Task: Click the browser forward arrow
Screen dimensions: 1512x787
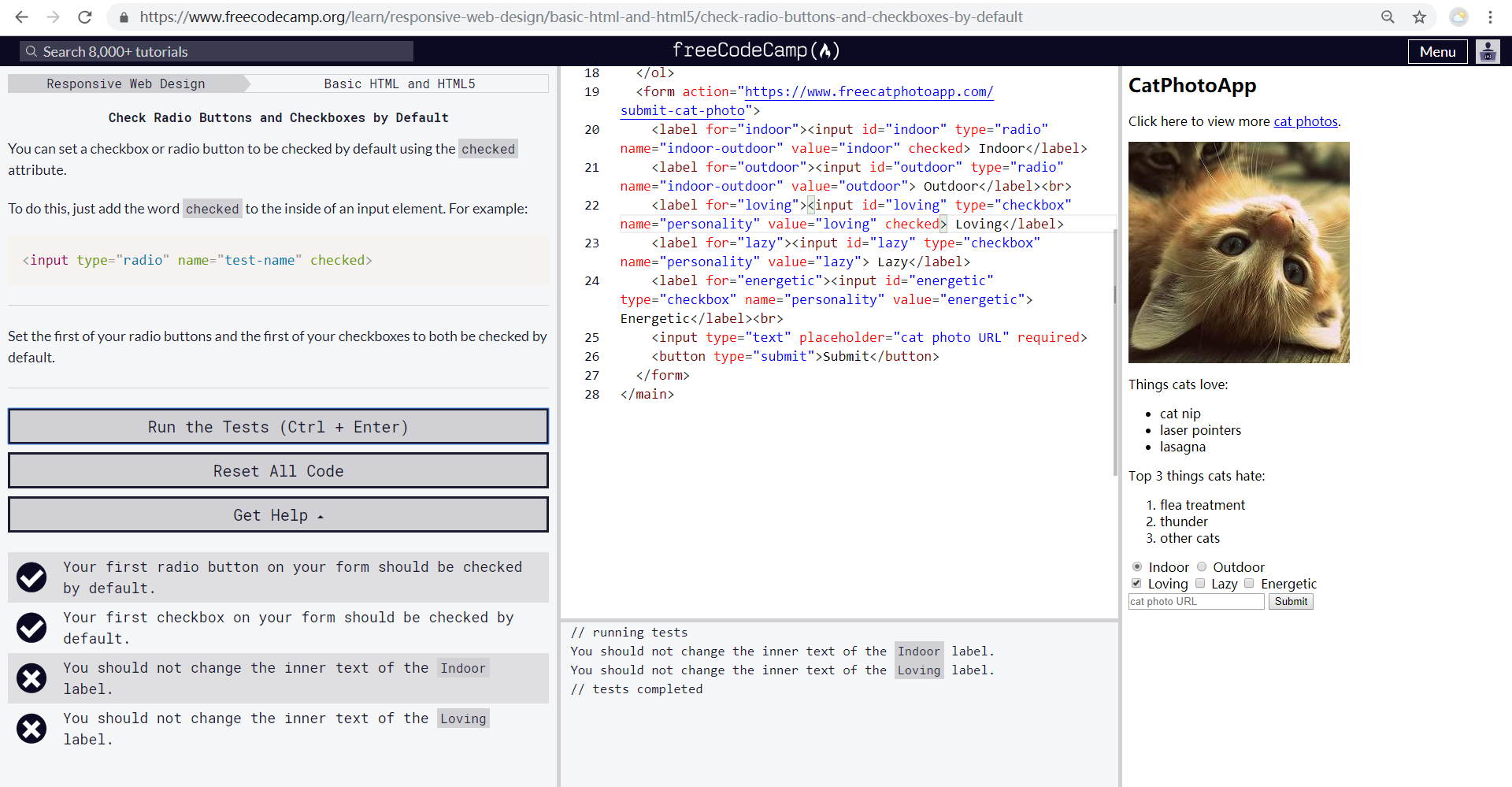Action: tap(54, 17)
